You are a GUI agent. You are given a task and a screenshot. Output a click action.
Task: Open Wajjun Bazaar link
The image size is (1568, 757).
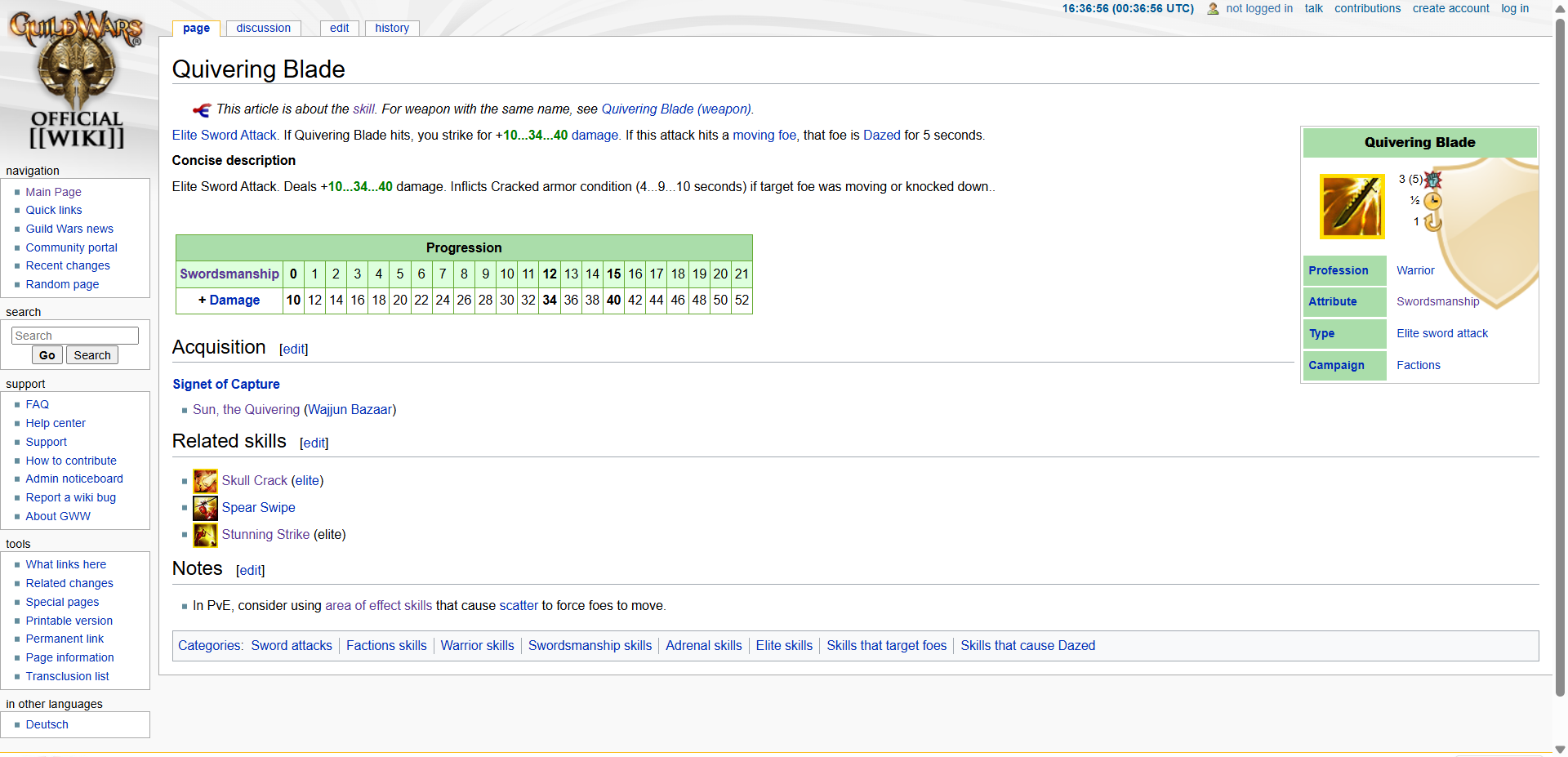(x=350, y=409)
